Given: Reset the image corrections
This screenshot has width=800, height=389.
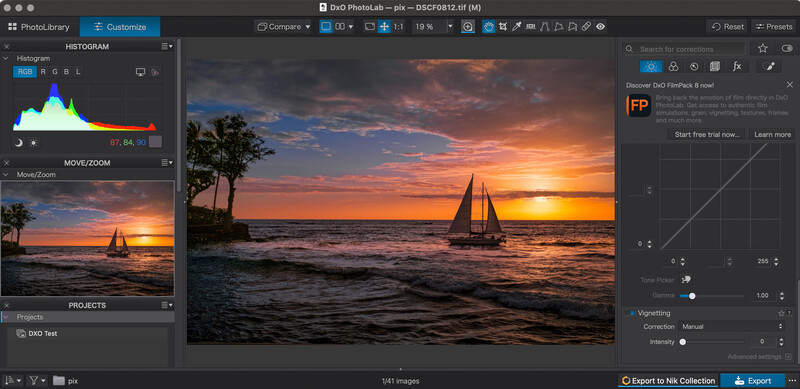Looking at the screenshot, I should [x=727, y=27].
